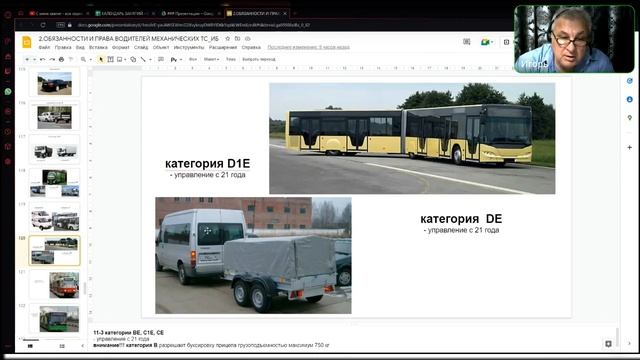Select slide thumbnail 122 with green bus
640x360 pixels.
(x=55, y=319)
